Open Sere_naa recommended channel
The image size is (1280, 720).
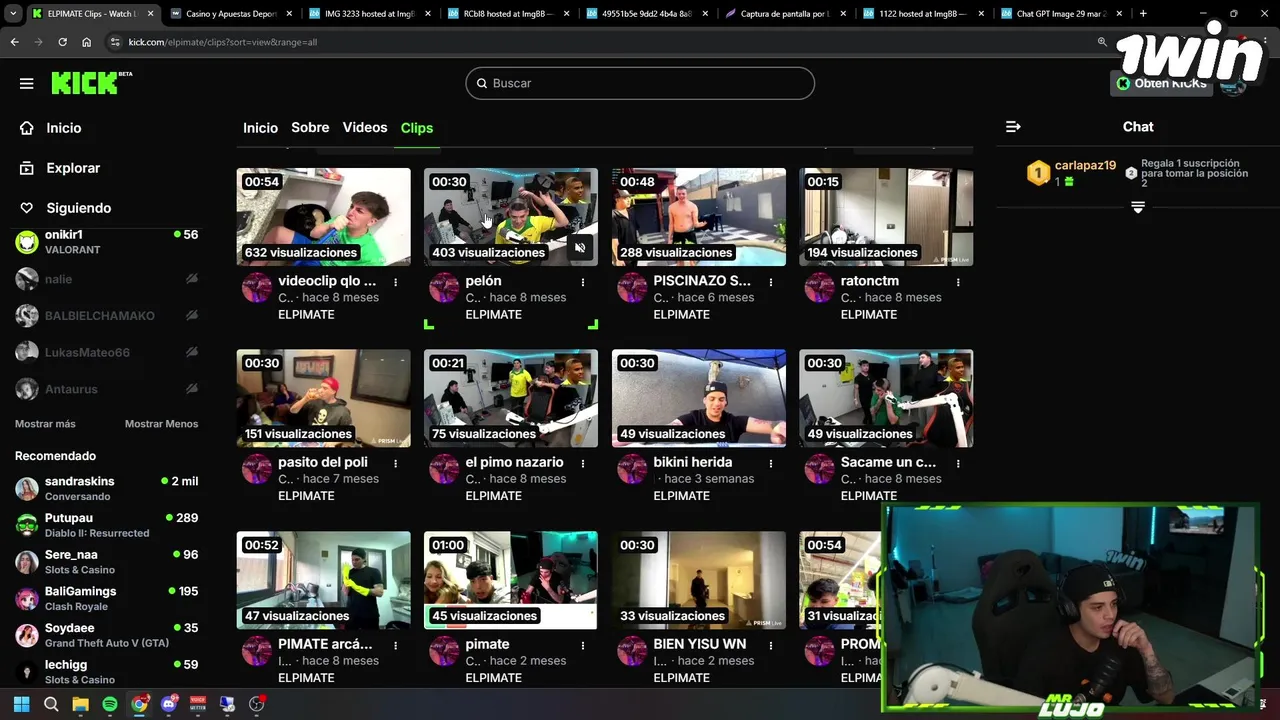106,562
